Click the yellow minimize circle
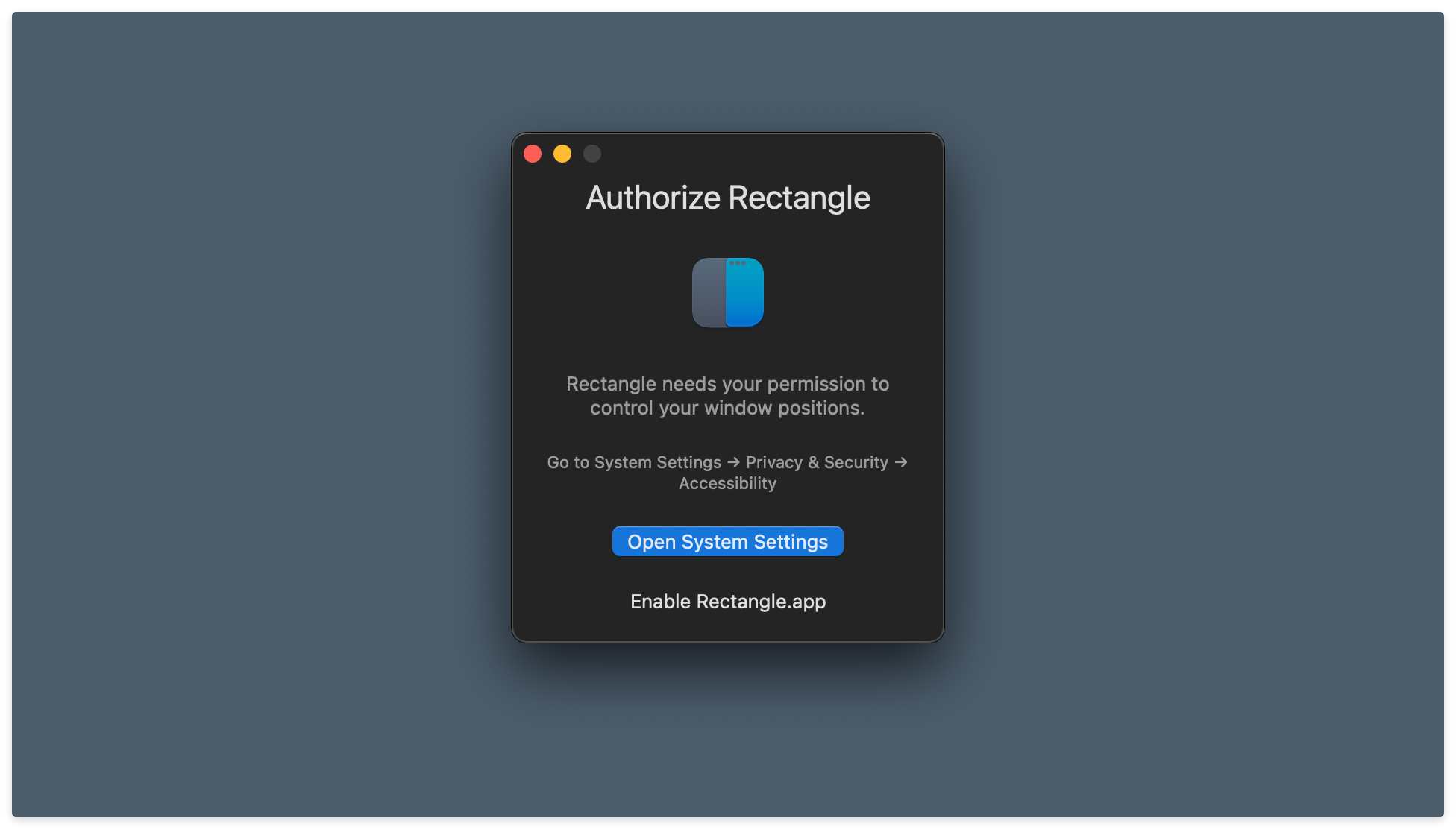Screen dimensions: 1456x829 coord(562,153)
